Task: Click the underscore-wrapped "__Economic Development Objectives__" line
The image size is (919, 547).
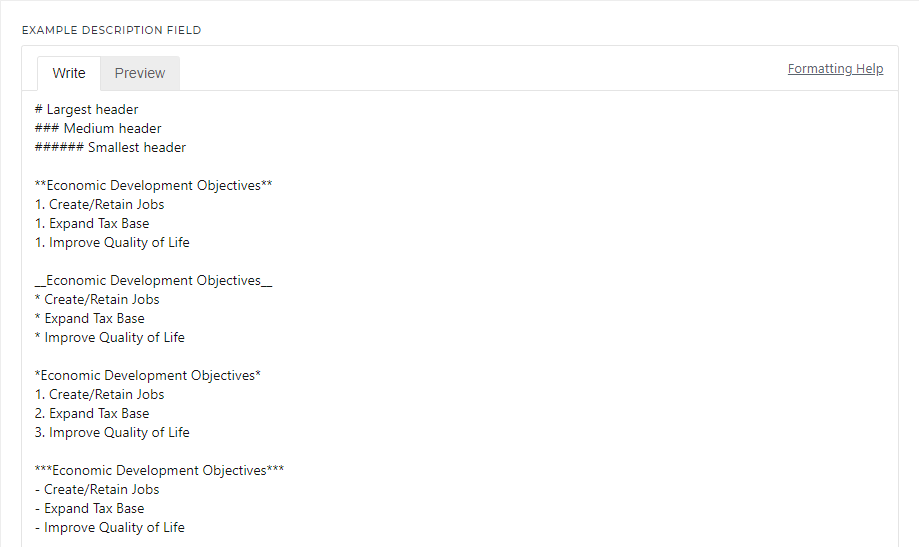Action: click(153, 281)
